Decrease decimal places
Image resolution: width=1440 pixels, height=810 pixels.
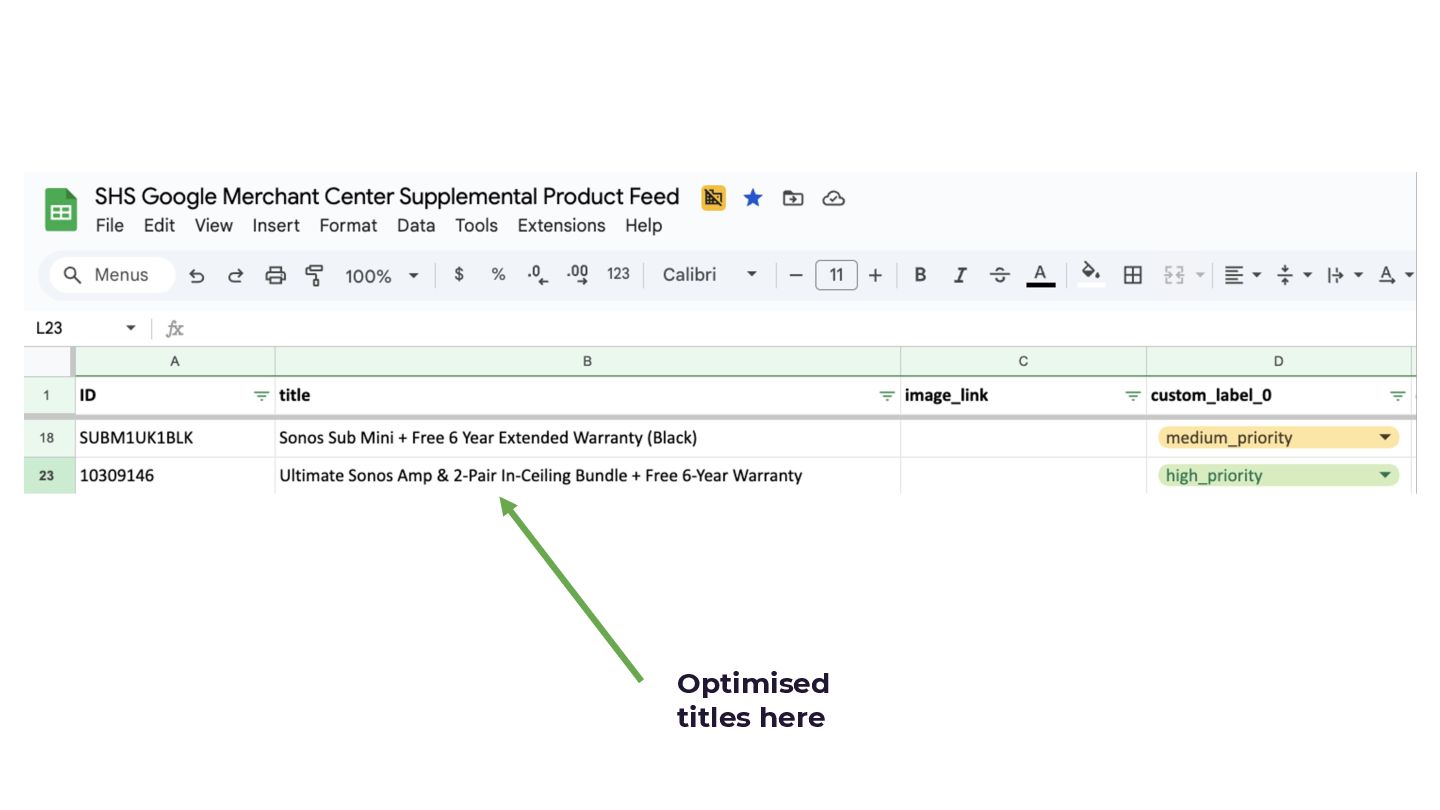538,275
